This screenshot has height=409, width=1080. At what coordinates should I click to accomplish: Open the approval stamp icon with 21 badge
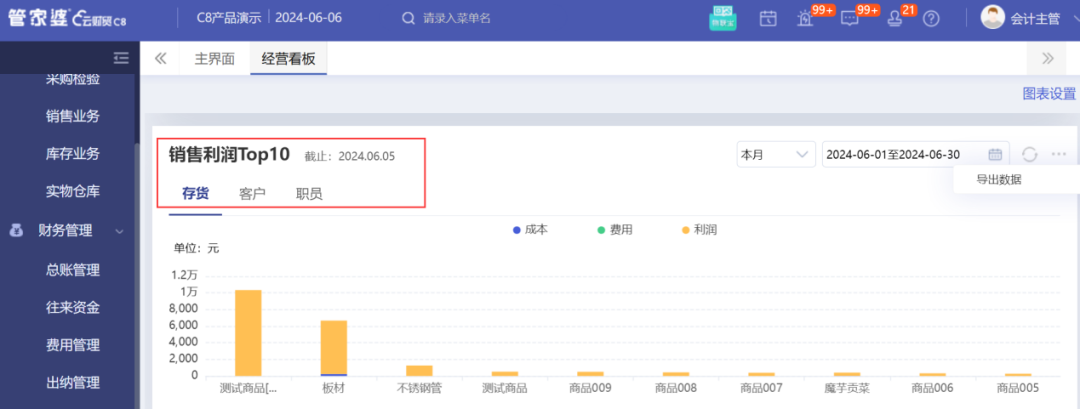pos(895,19)
